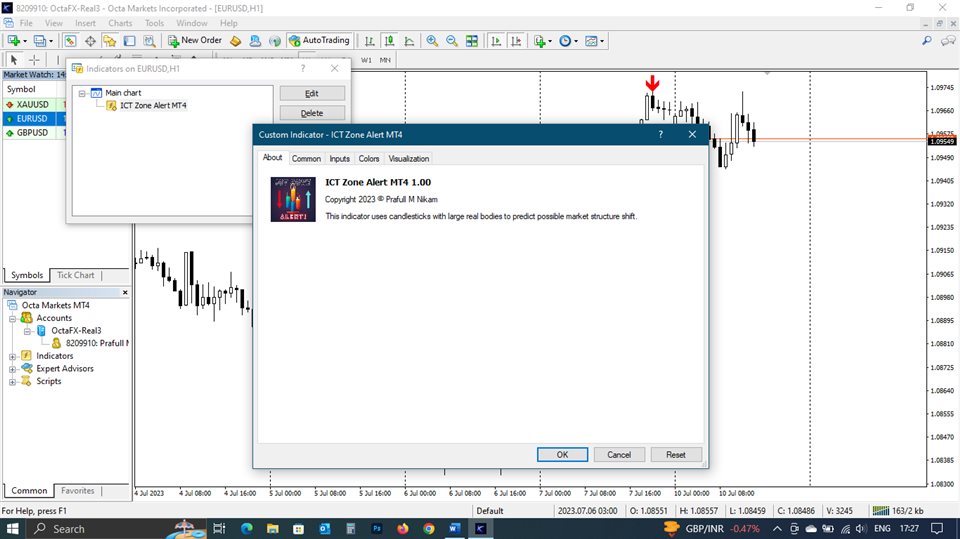The image size is (960, 539).
Task: Click the New Order toolbar button
Action: coord(195,41)
